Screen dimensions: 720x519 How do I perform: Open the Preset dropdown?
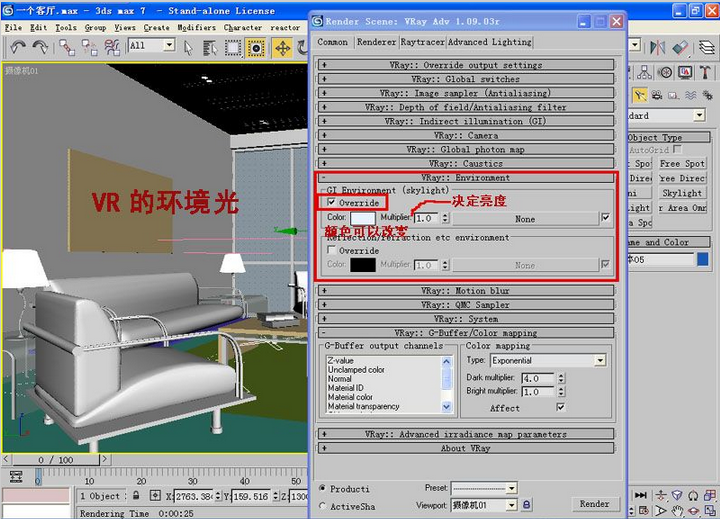pos(484,487)
